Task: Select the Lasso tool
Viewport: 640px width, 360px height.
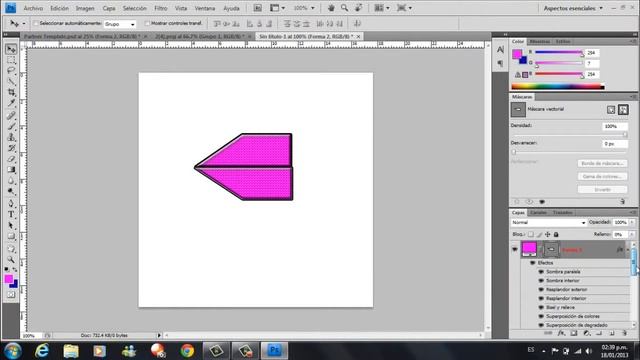Action: click(11, 71)
